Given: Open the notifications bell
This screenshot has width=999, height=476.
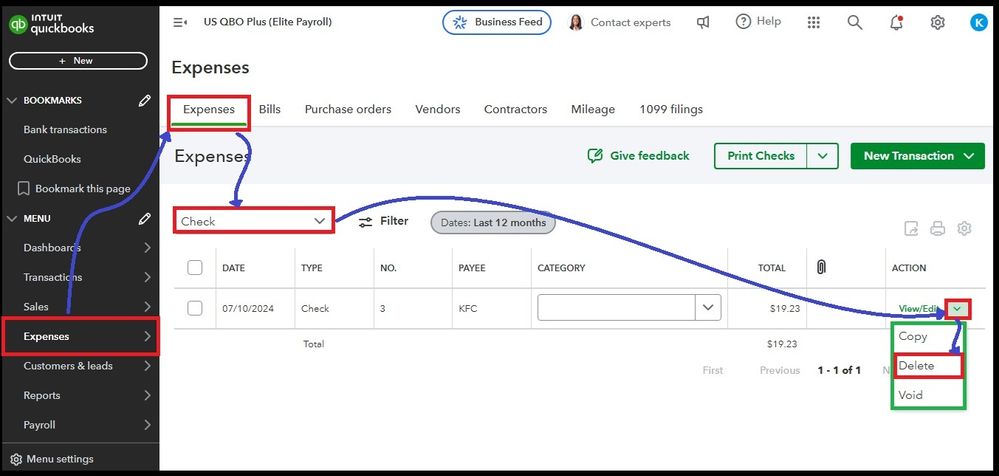Looking at the screenshot, I should click(x=896, y=22).
